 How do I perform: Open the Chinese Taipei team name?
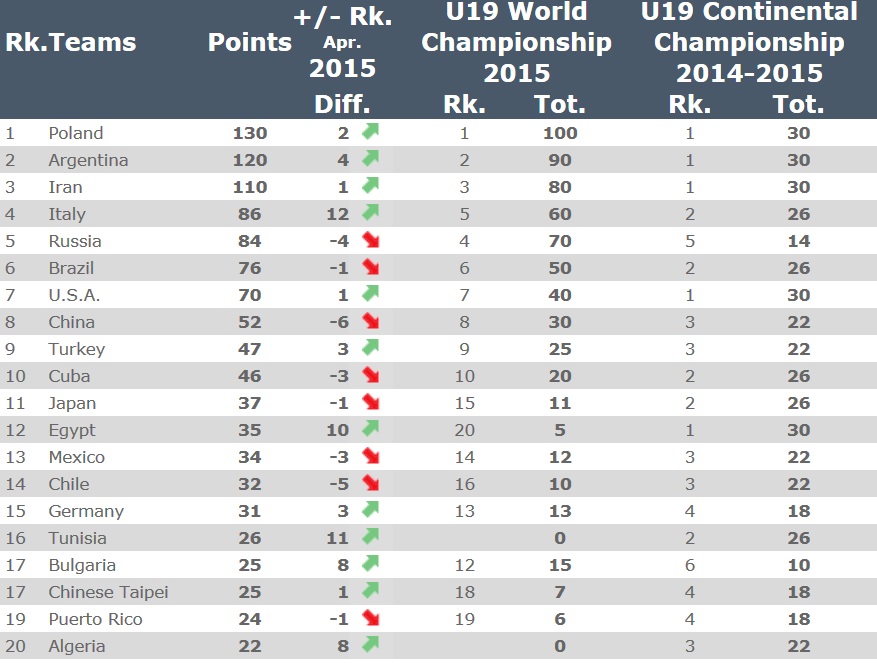tap(109, 592)
